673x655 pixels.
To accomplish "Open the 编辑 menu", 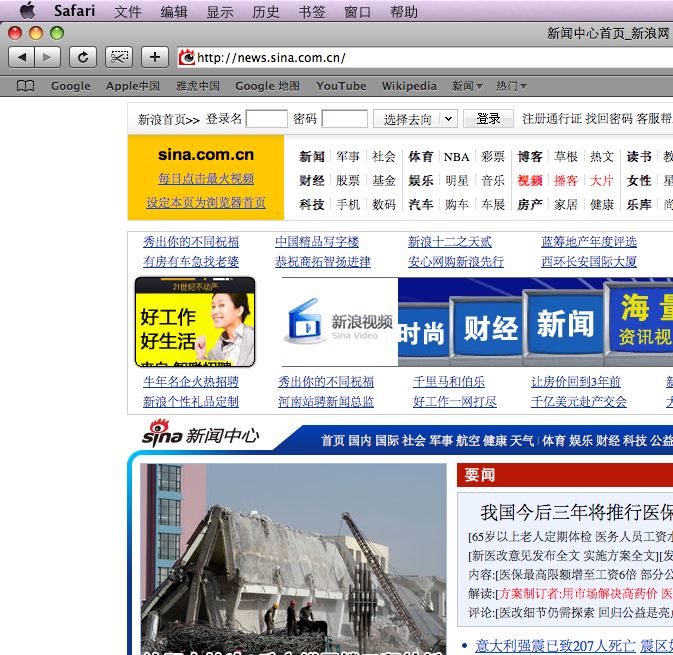I will (174, 12).
